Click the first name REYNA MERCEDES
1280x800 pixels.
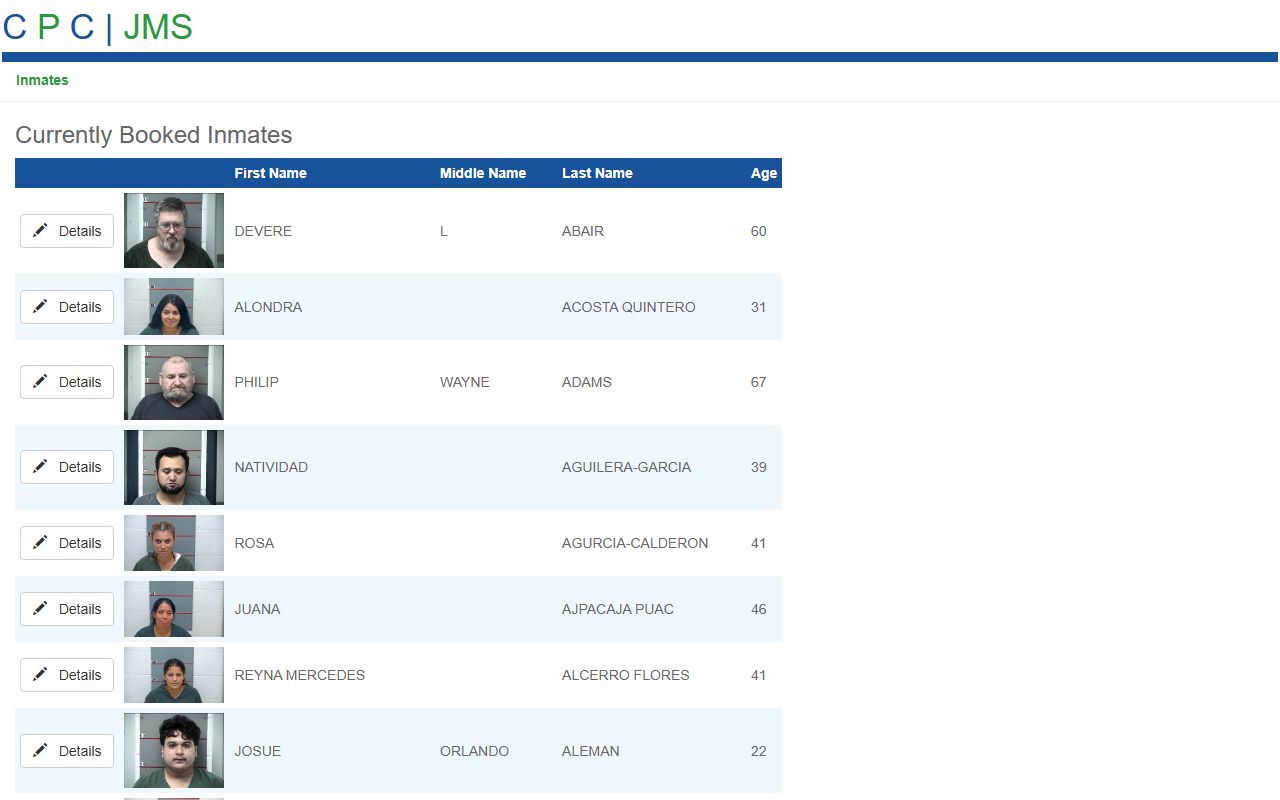[300, 675]
